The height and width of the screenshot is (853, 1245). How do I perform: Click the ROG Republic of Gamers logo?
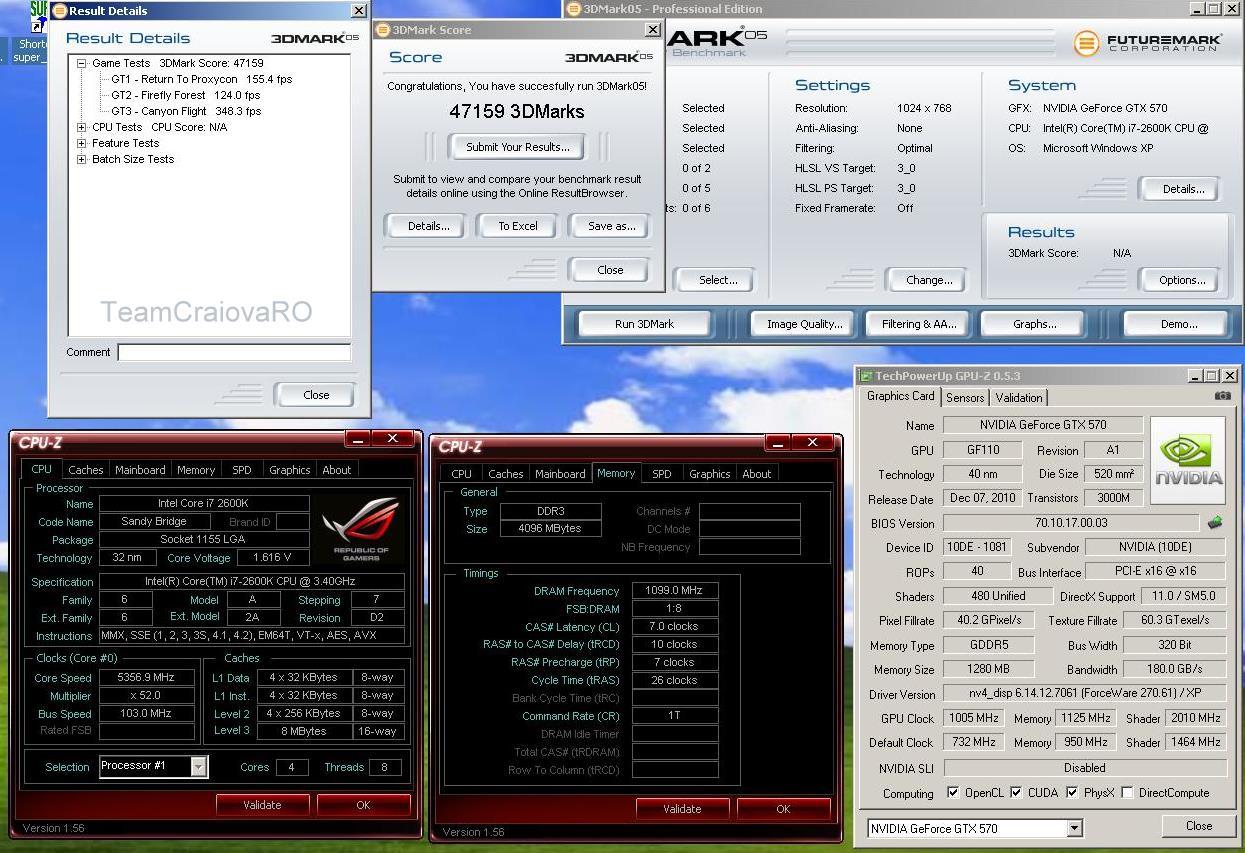(x=361, y=529)
